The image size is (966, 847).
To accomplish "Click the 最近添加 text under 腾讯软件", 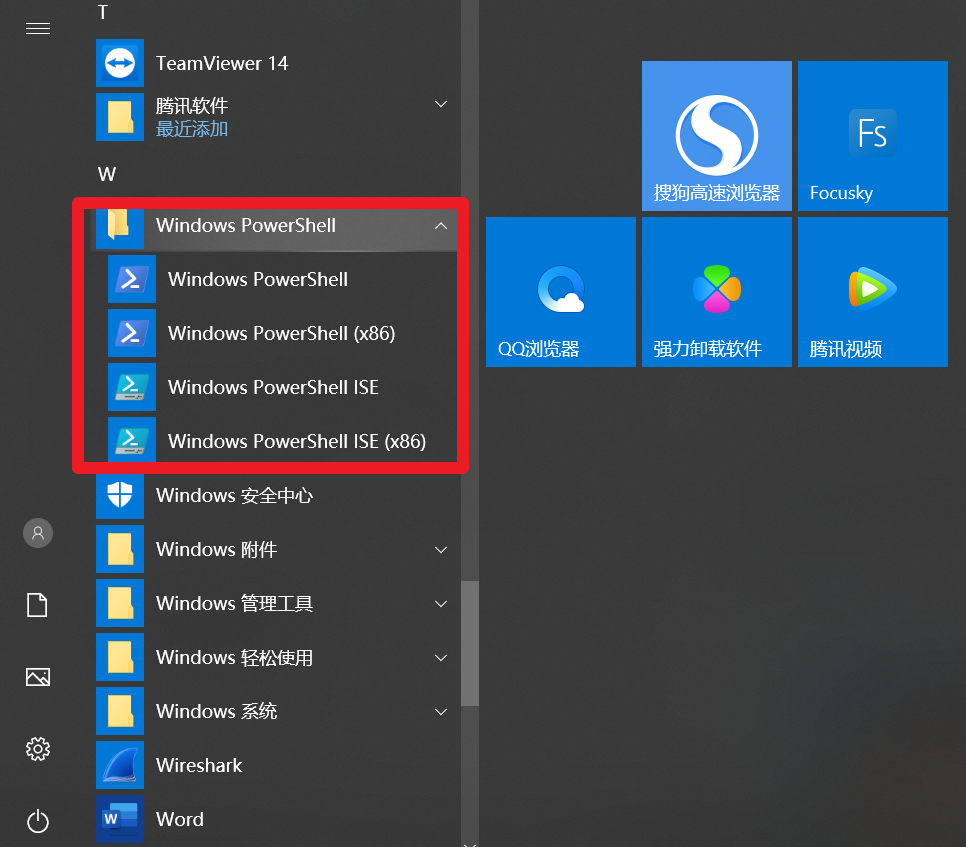I will (192, 129).
